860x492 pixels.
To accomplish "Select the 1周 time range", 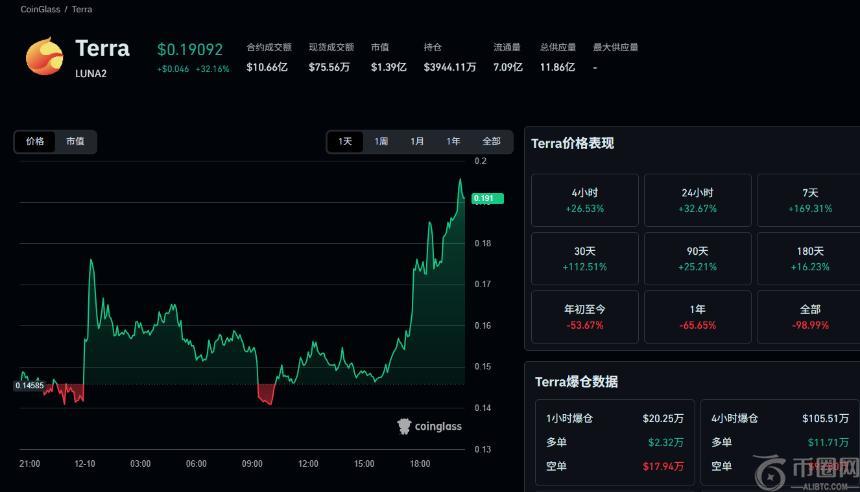I will pyautogui.click(x=381, y=142).
